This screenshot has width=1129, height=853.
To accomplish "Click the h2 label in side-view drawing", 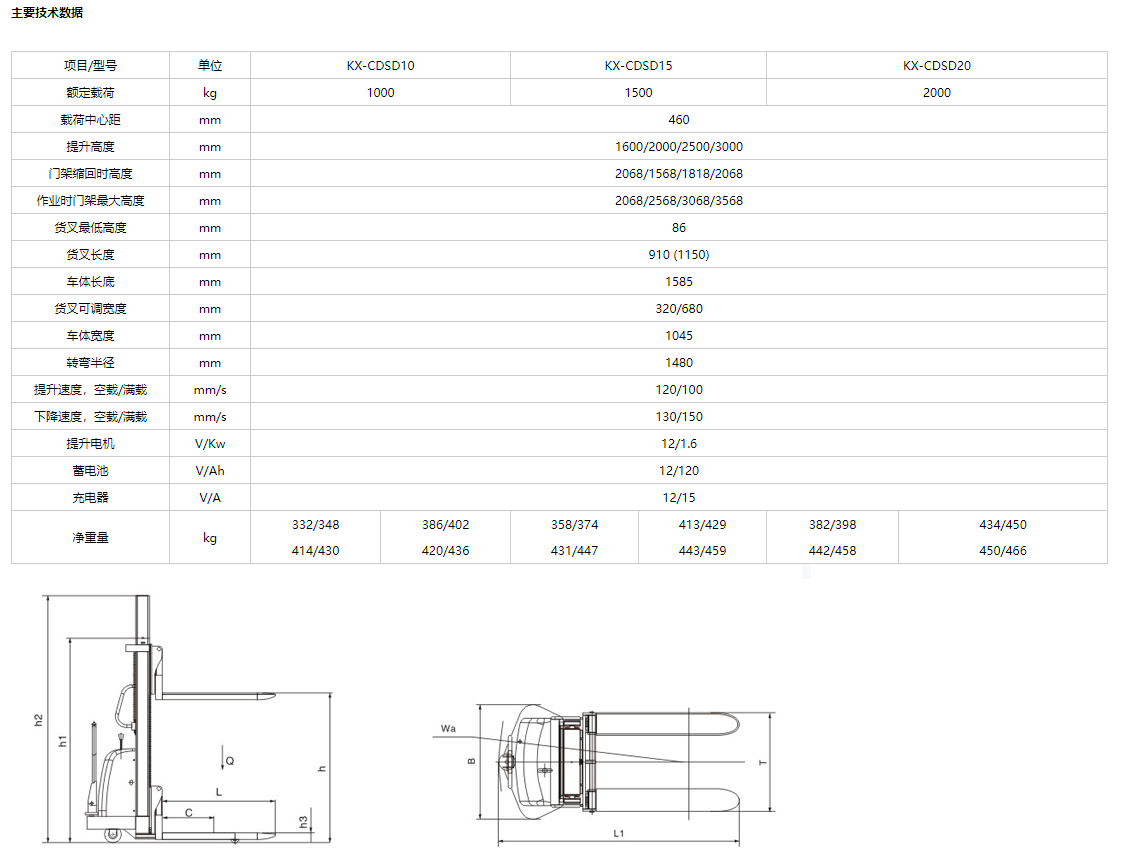I will (38, 719).
